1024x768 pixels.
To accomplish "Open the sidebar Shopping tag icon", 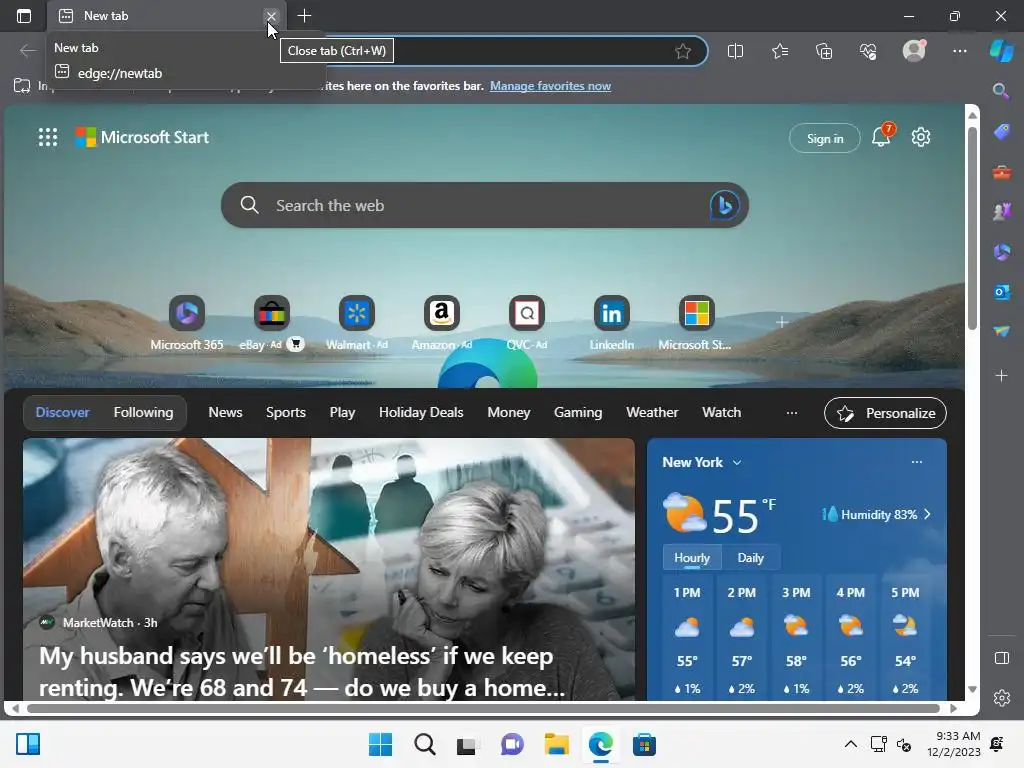I will [1001, 132].
